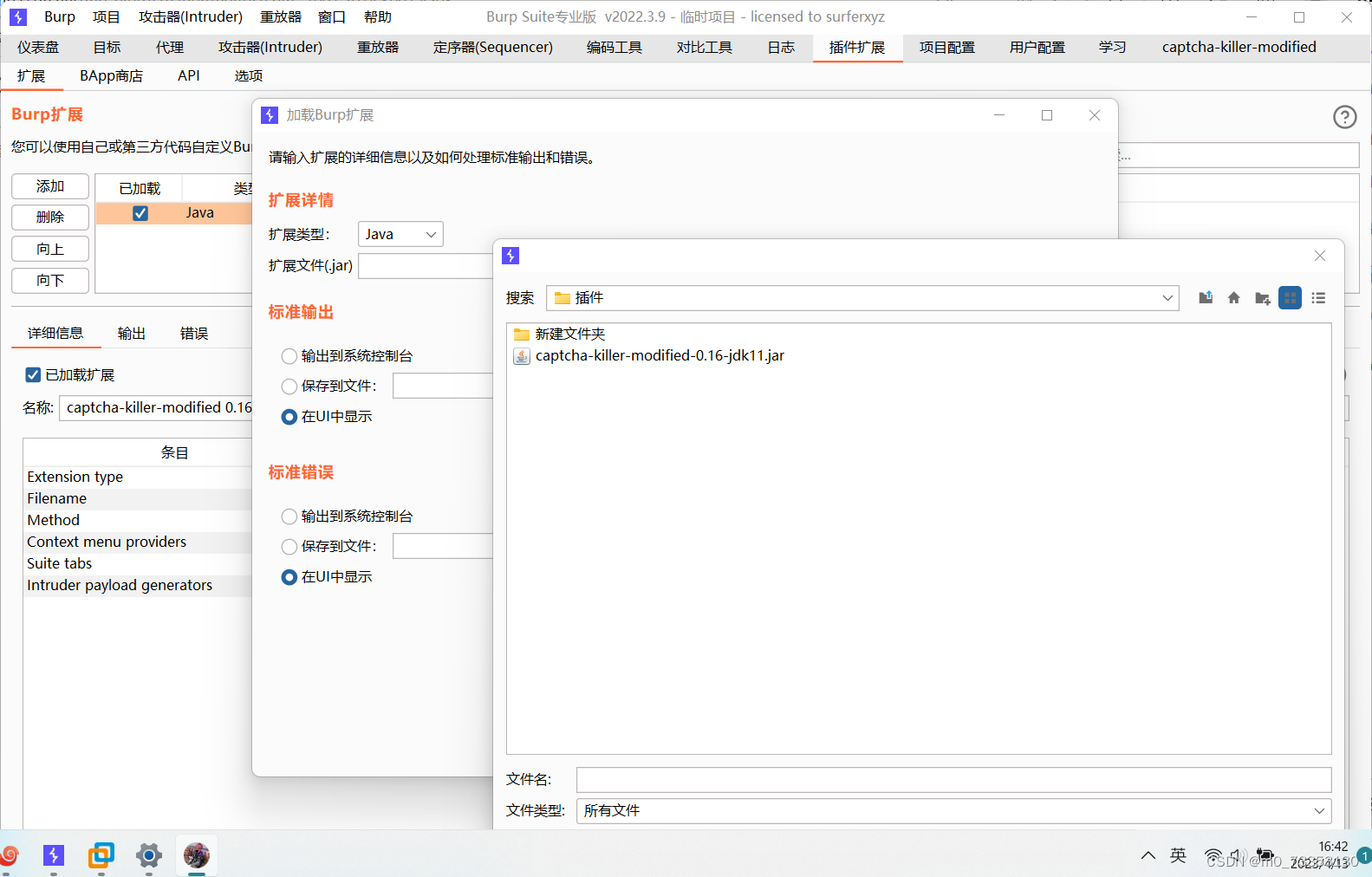Select standard output 输出到系统控制台 radio

click(289, 356)
